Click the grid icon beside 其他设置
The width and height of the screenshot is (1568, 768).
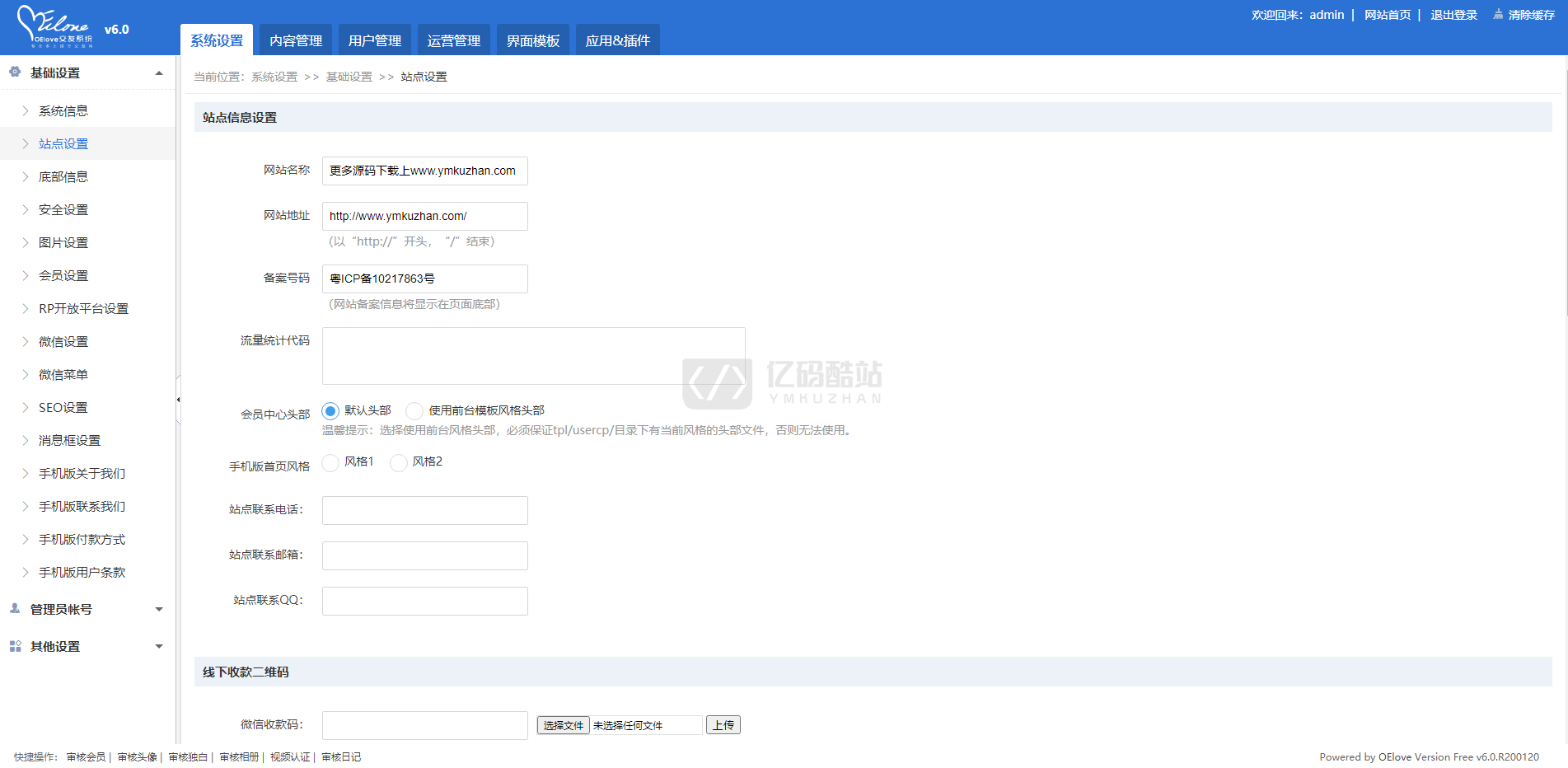pos(15,646)
